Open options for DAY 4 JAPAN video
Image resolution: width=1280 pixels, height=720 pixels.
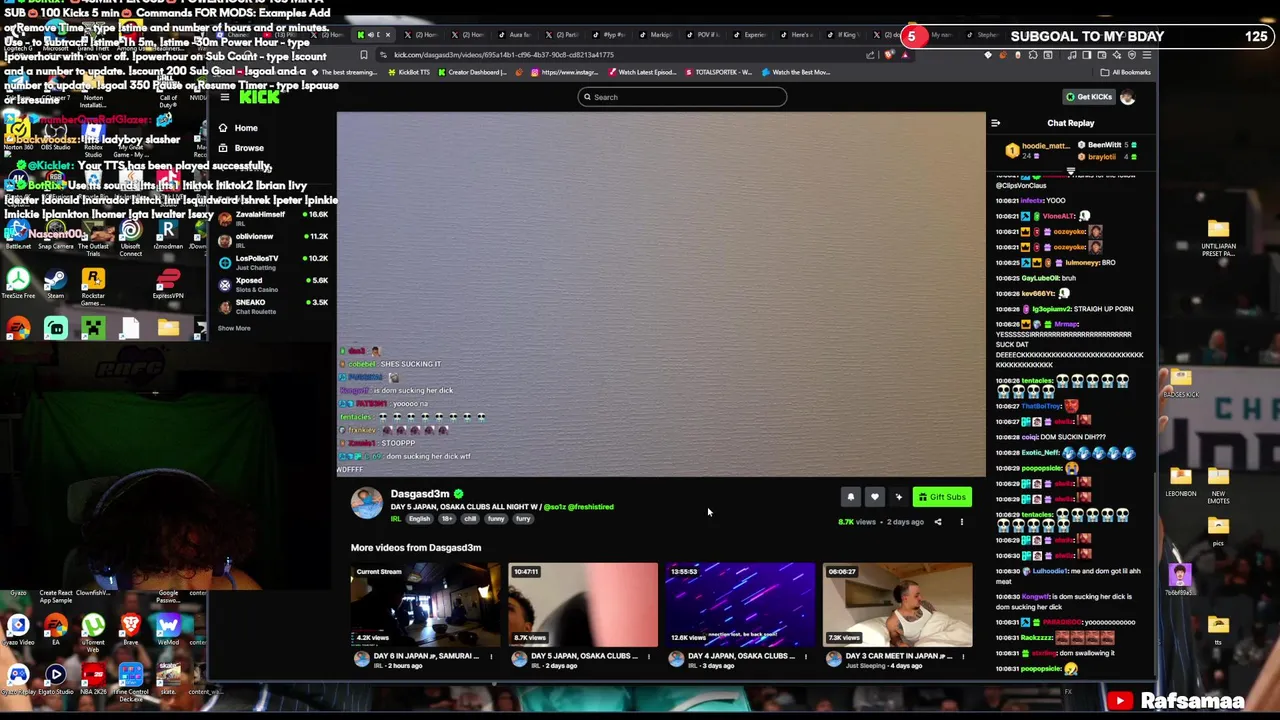coord(806,656)
